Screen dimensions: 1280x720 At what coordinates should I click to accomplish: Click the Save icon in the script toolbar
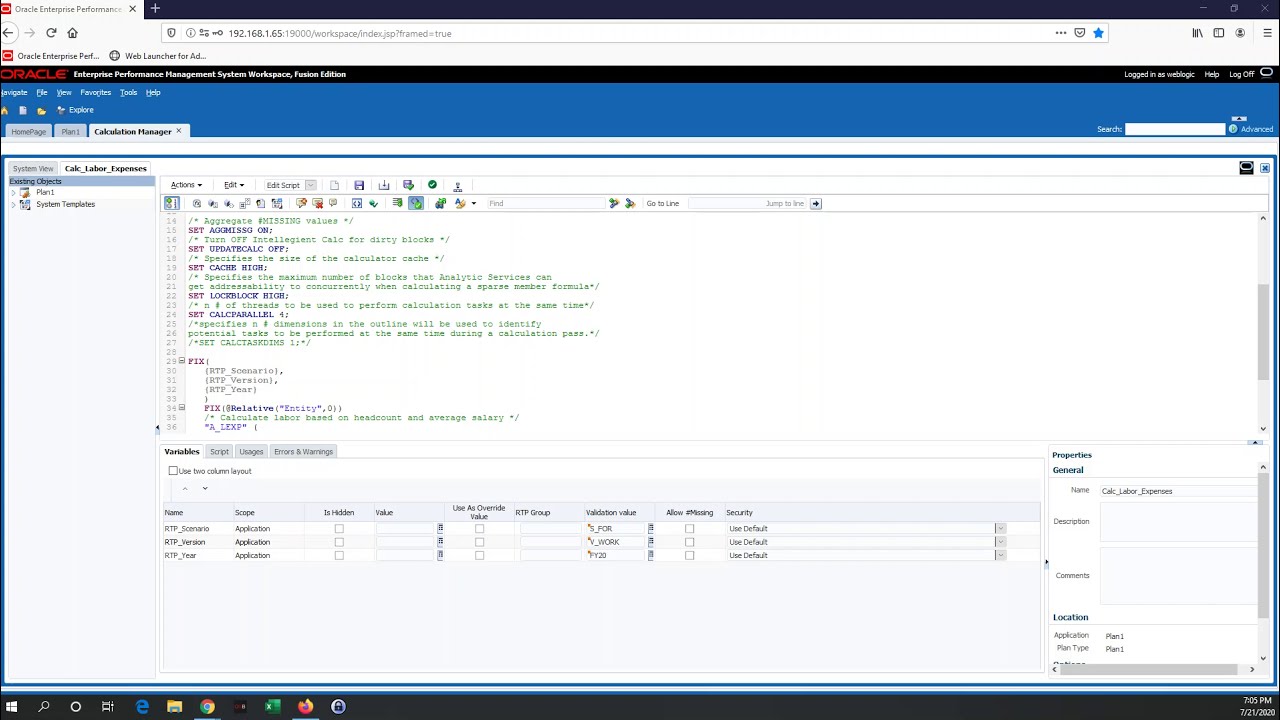pyautogui.click(x=359, y=185)
